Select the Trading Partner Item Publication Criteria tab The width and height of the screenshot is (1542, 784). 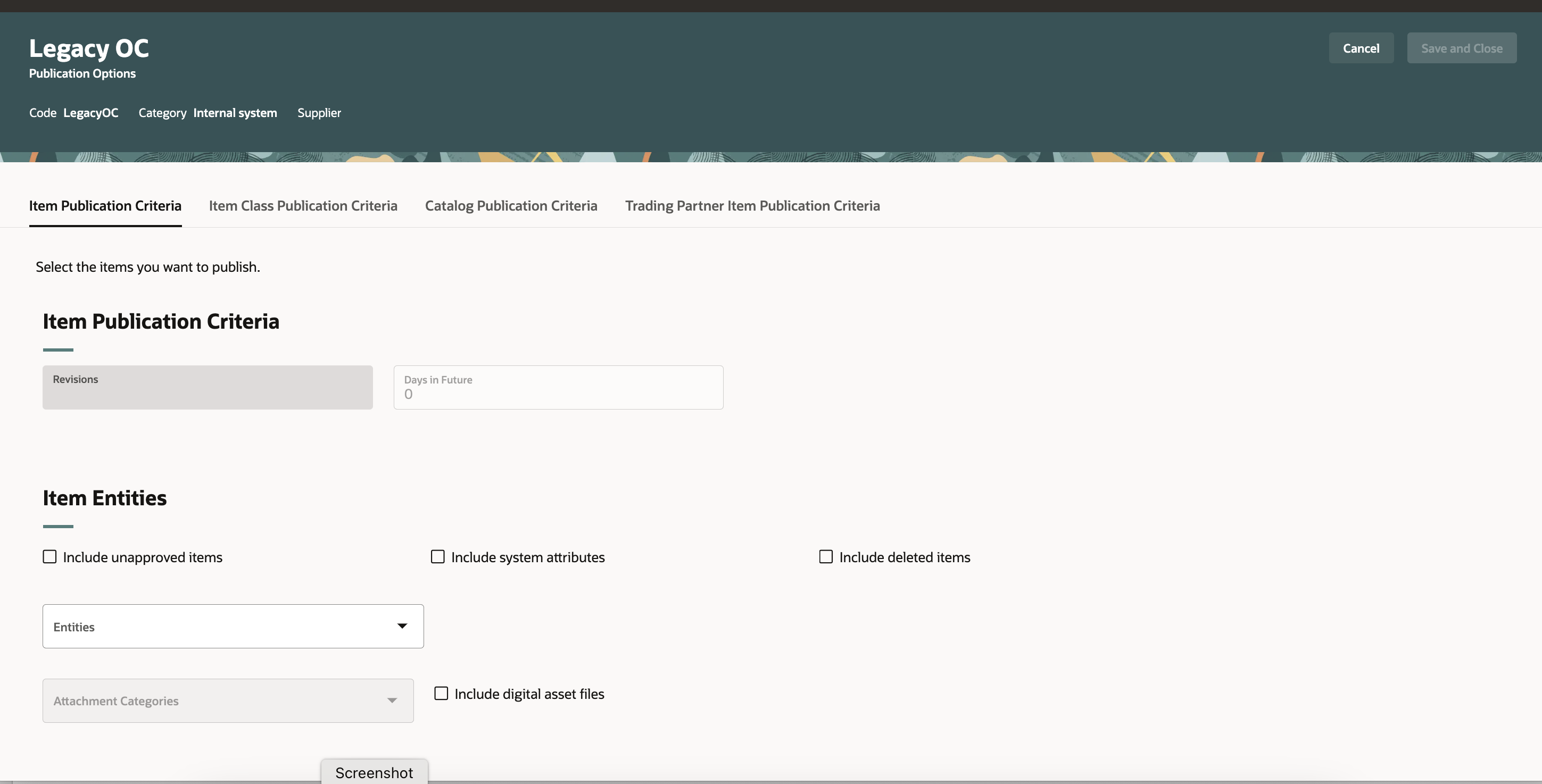(752, 205)
